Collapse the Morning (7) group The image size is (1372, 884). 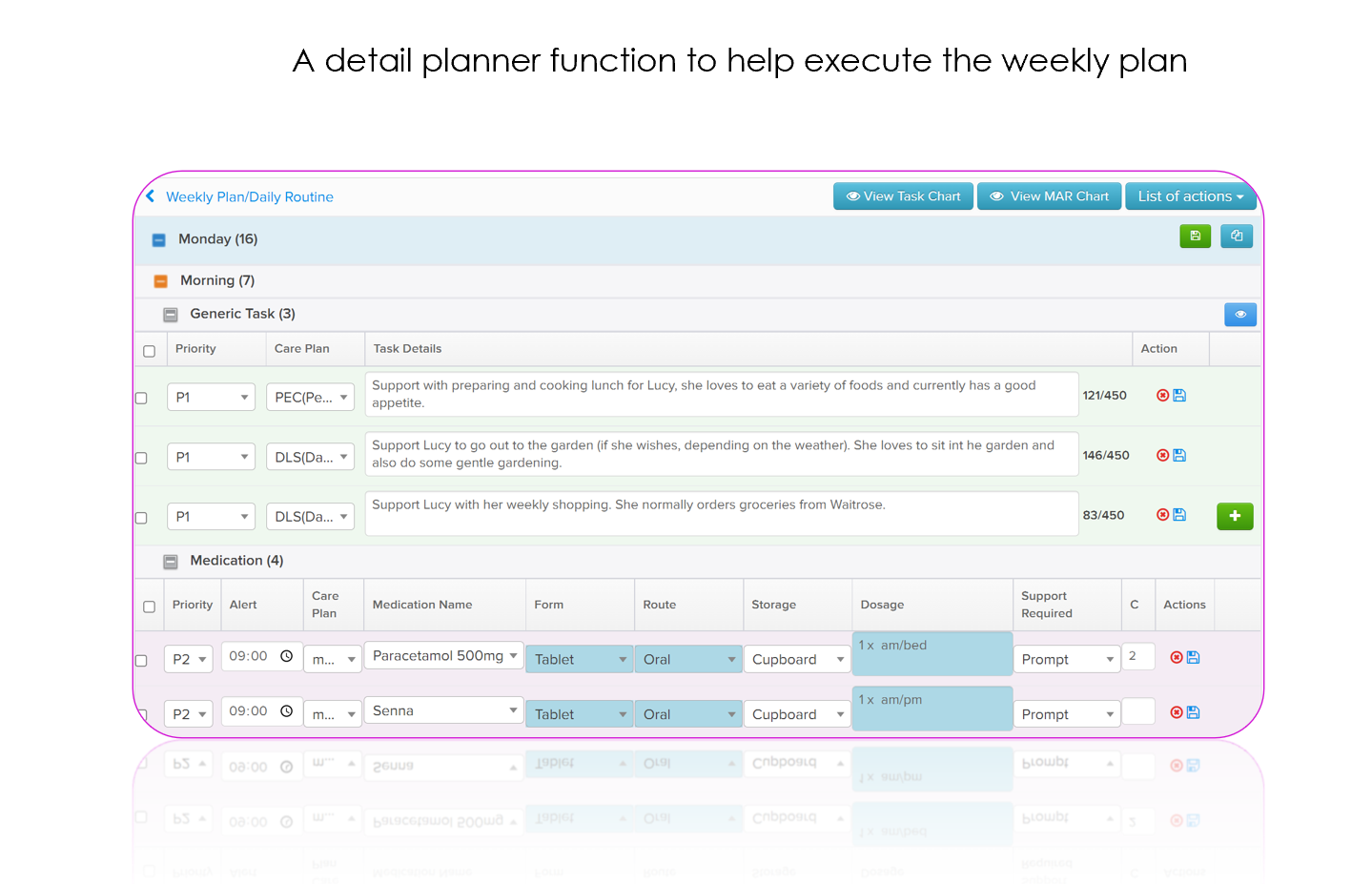click(x=161, y=280)
